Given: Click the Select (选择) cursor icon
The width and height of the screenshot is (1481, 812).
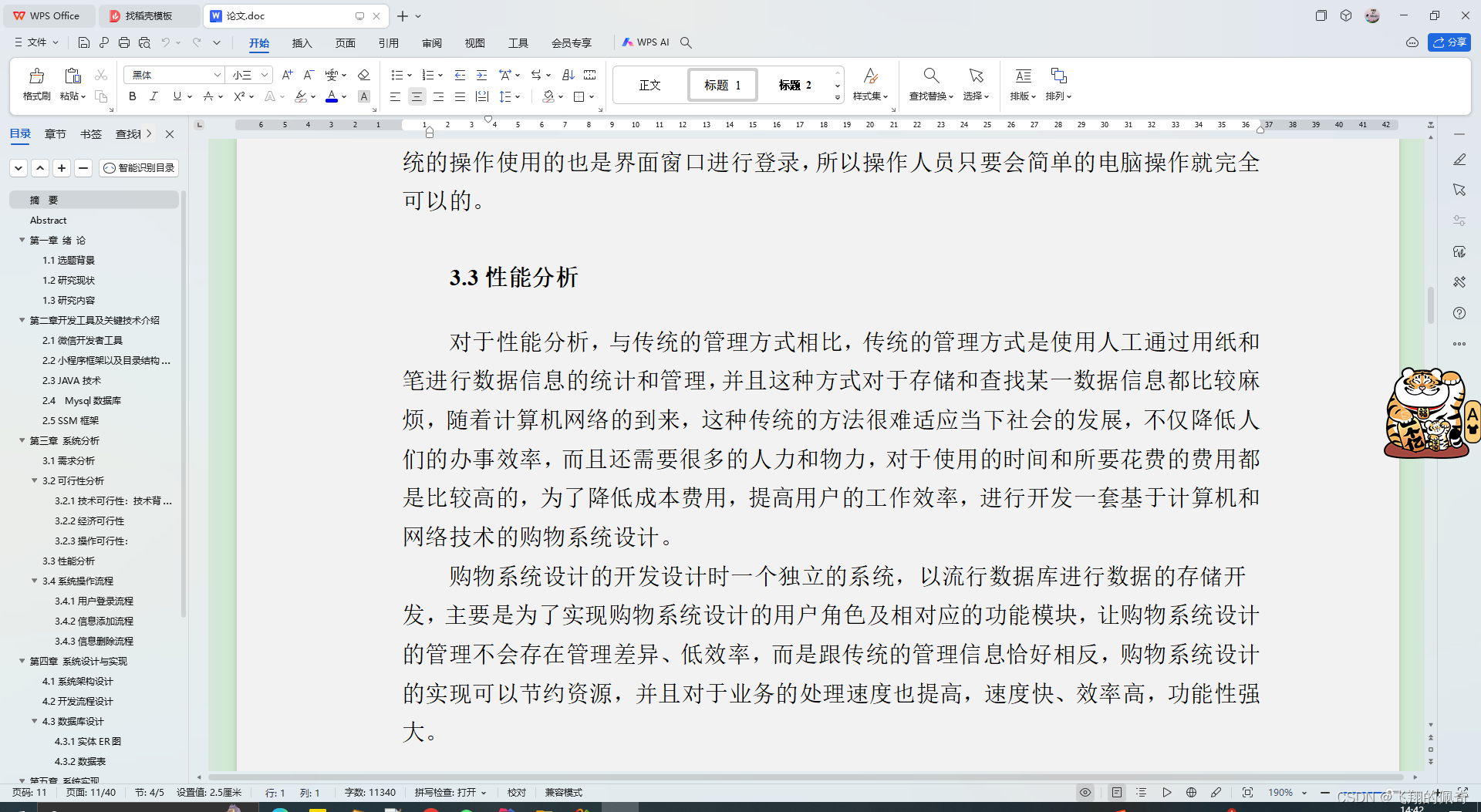Looking at the screenshot, I should pos(976,76).
